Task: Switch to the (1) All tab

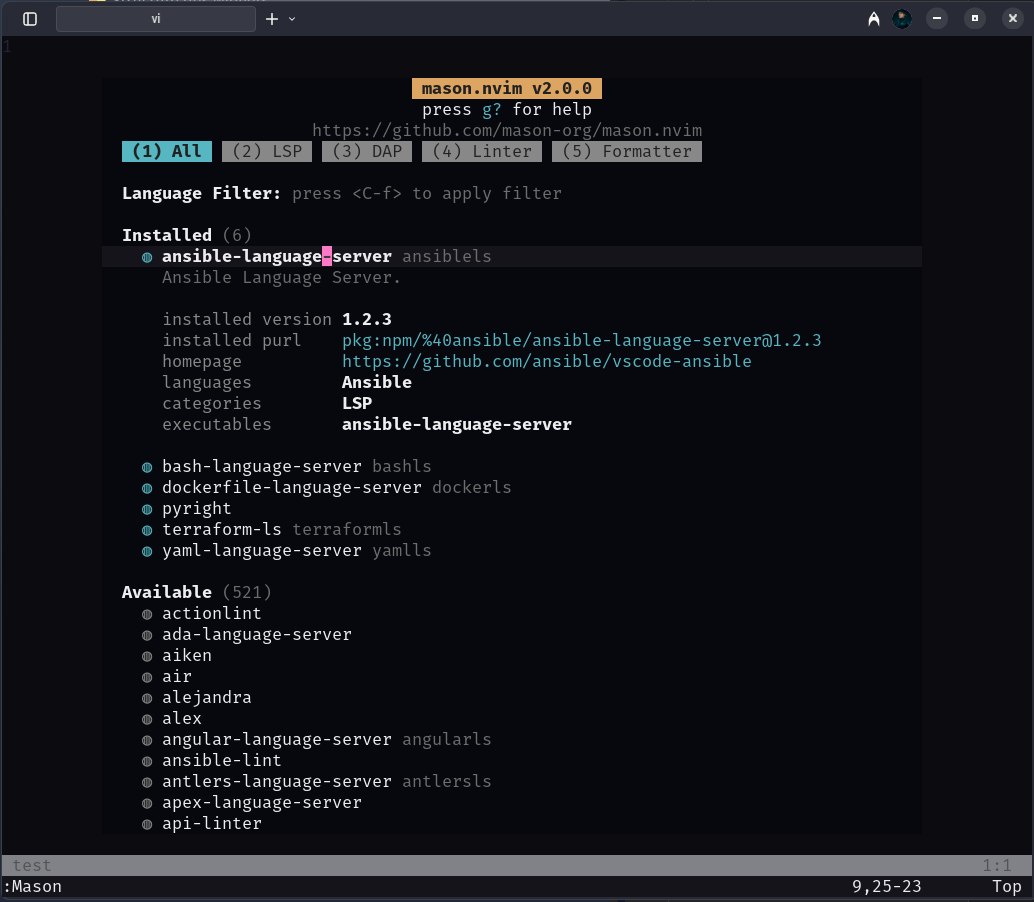Action: pyautogui.click(x=167, y=152)
